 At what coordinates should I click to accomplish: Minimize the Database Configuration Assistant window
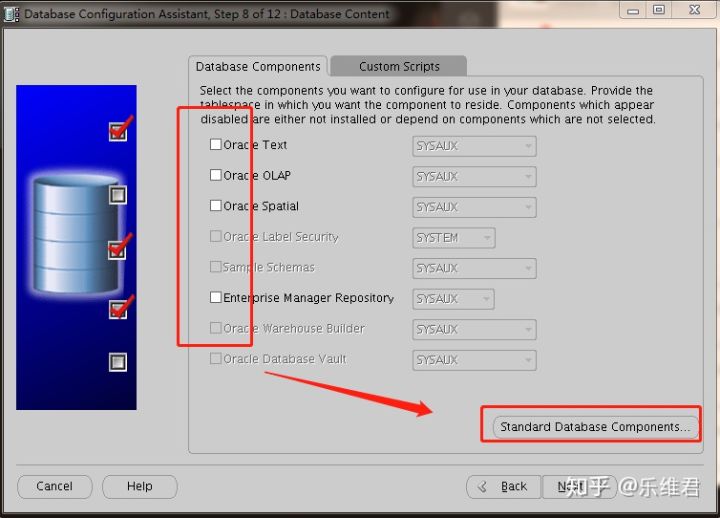point(633,10)
